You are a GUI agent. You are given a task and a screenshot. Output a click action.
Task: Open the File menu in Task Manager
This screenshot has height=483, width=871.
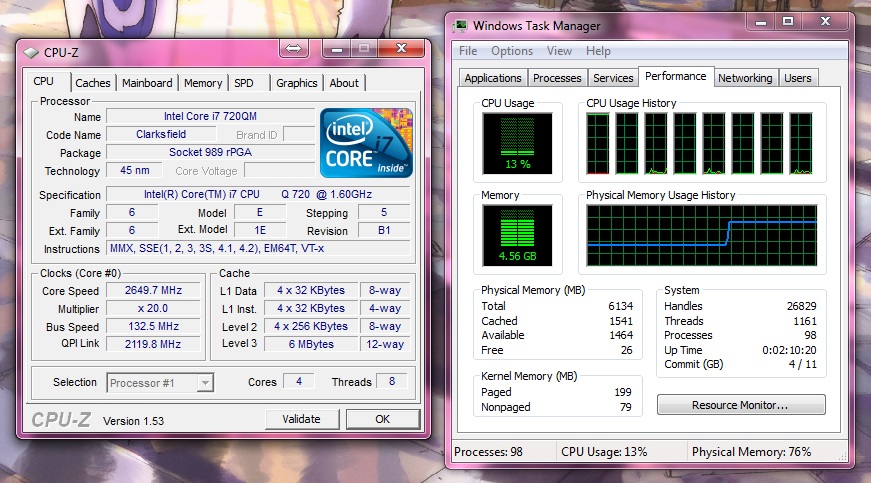pos(468,51)
